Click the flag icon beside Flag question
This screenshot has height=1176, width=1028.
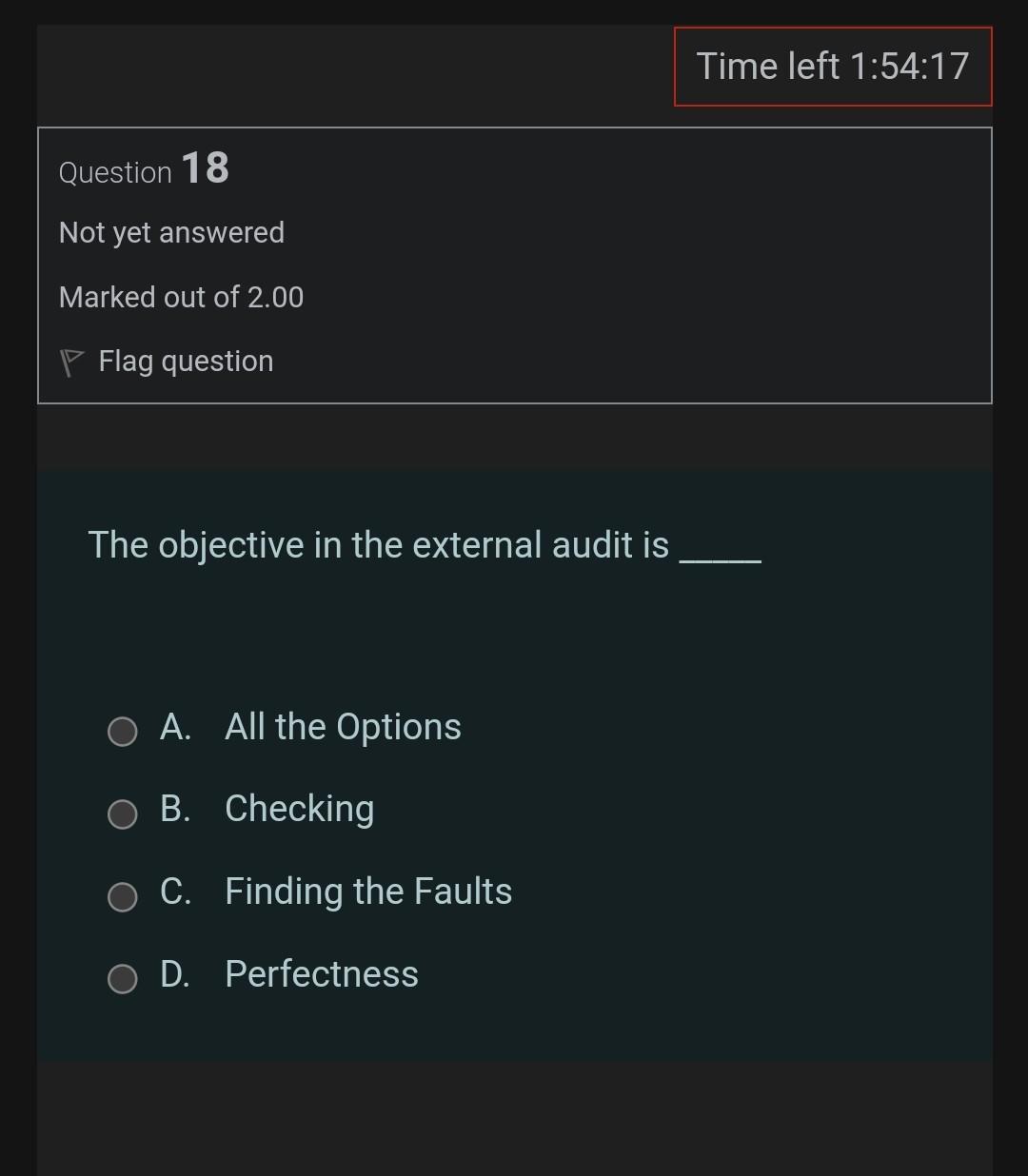click(71, 363)
